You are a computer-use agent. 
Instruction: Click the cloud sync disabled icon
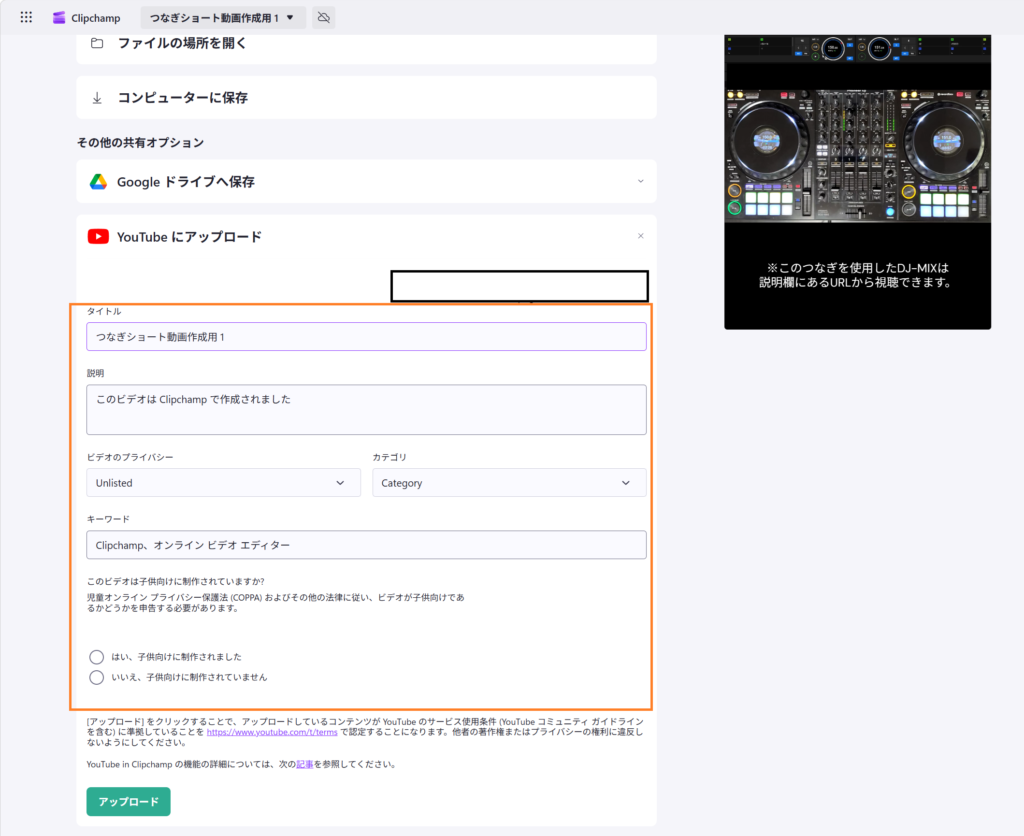[x=323, y=18]
